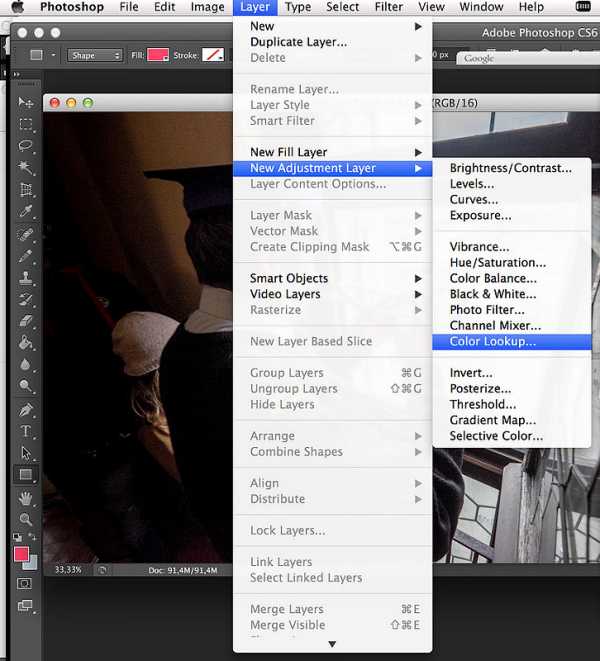This screenshot has height=661, width=600.
Task: Choose the Hand tool
Action: point(25,498)
